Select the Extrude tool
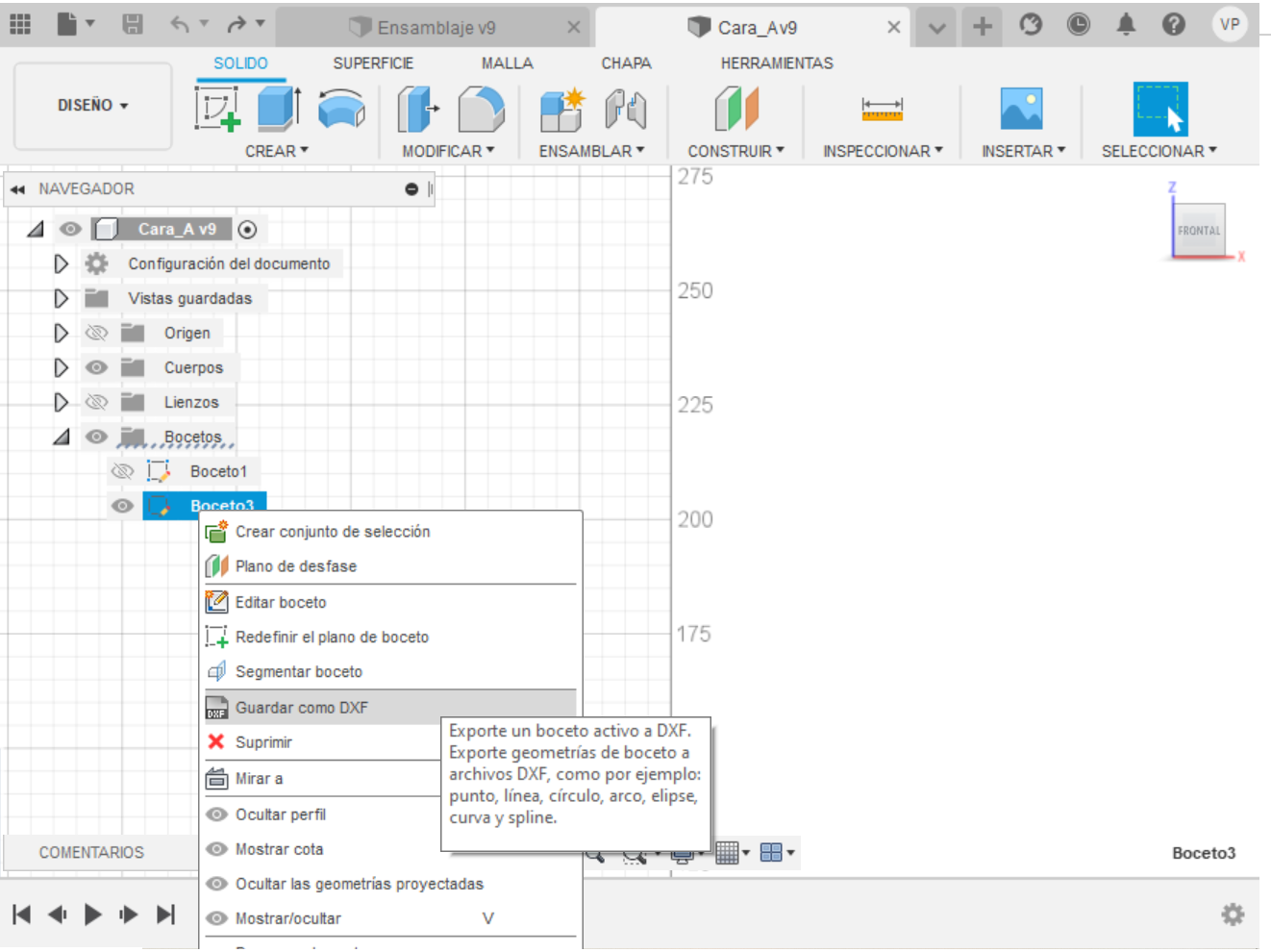The width and height of the screenshot is (1271, 952). (x=279, y=108)
